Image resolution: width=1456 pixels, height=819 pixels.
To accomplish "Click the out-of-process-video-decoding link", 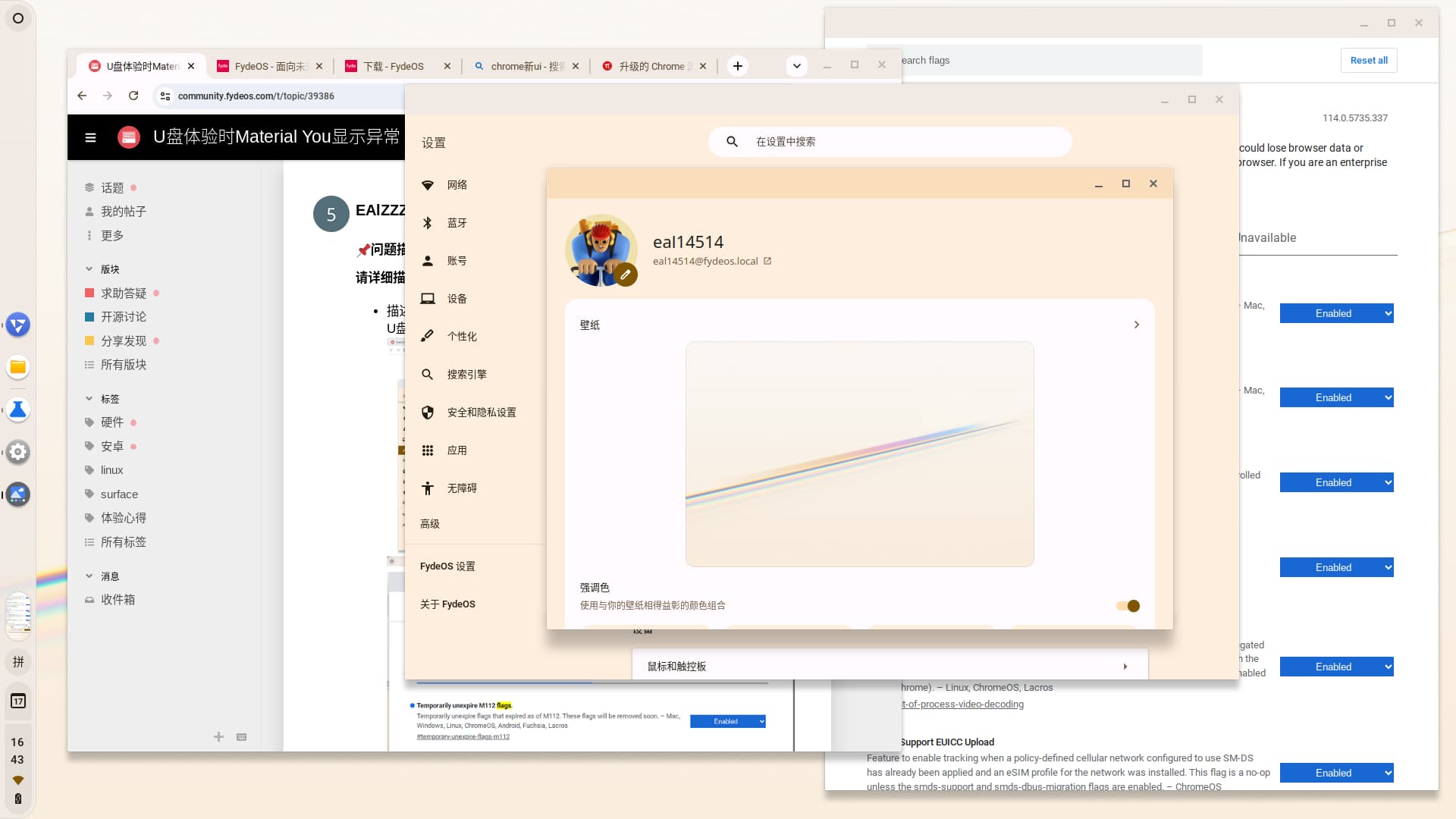I will (x=962, y=704).
